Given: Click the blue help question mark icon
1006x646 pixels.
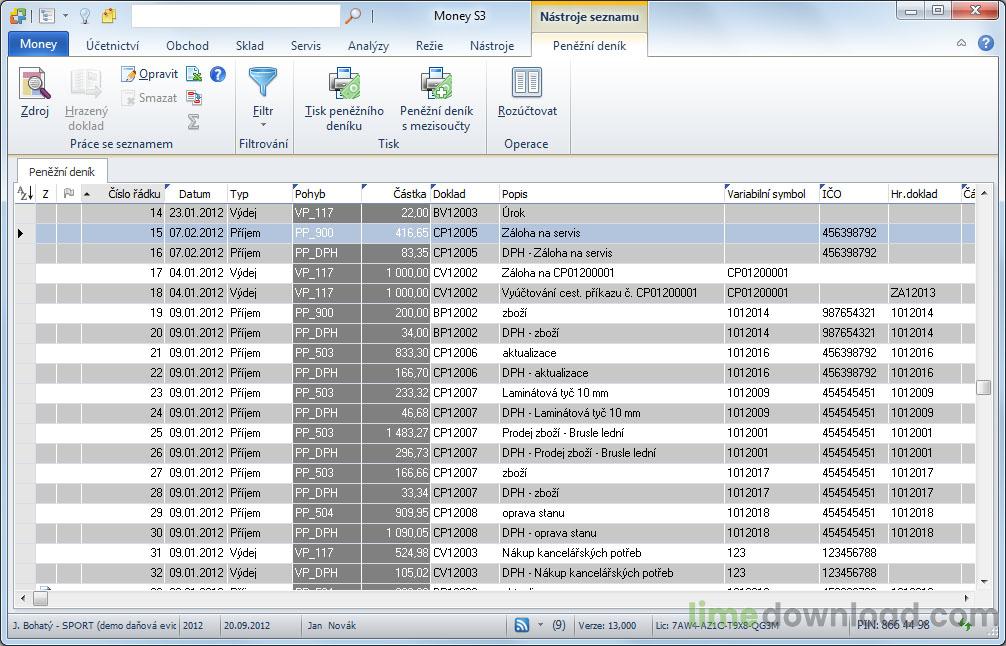Looking at the screenshot, I should click(217, 74).
